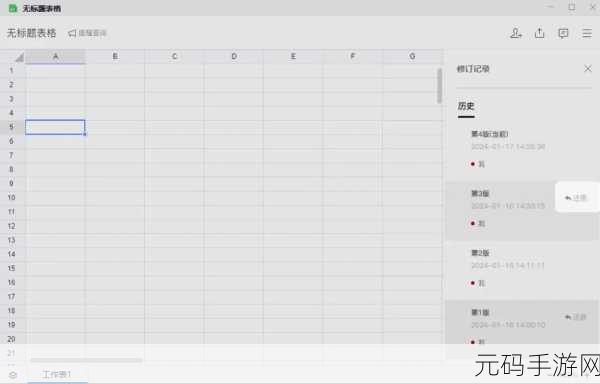Click the megaphone icon next to title
The image size is (600, 384).
(72, 33)
